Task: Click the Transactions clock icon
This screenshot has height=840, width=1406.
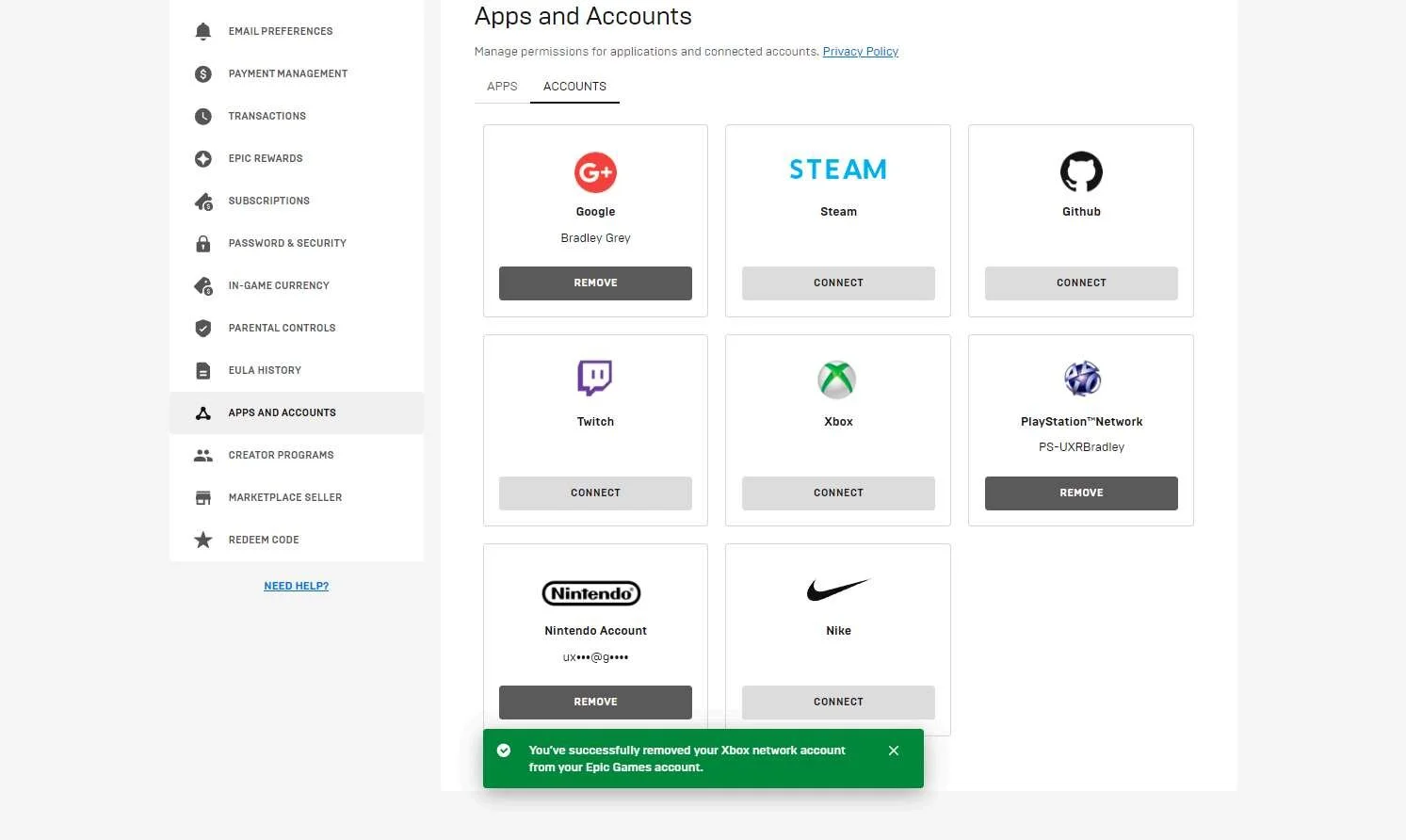Action: click(x=202, y=116)
